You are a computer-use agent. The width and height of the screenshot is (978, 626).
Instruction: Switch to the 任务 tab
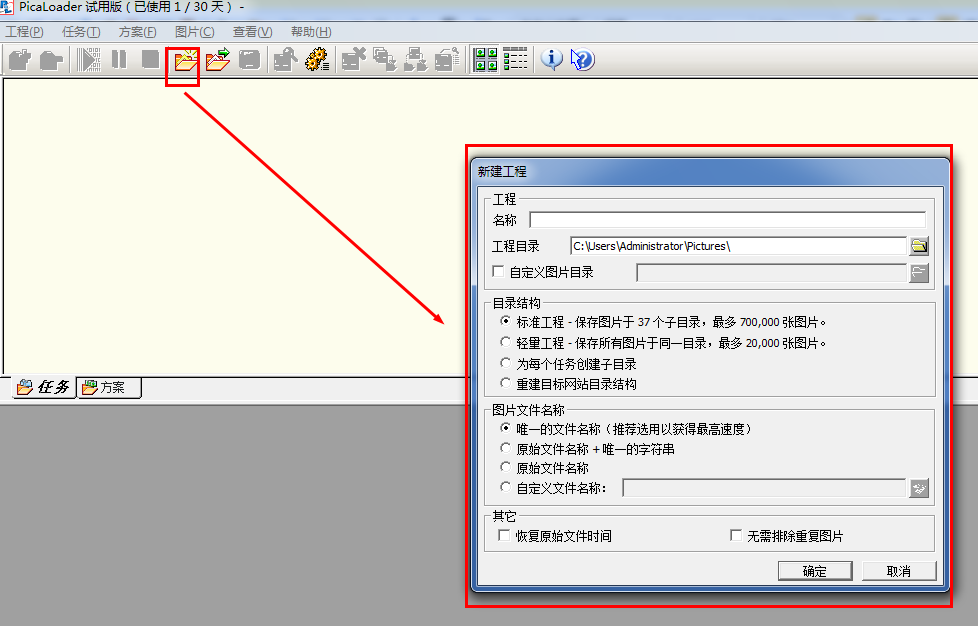click(x=44, y=387)
